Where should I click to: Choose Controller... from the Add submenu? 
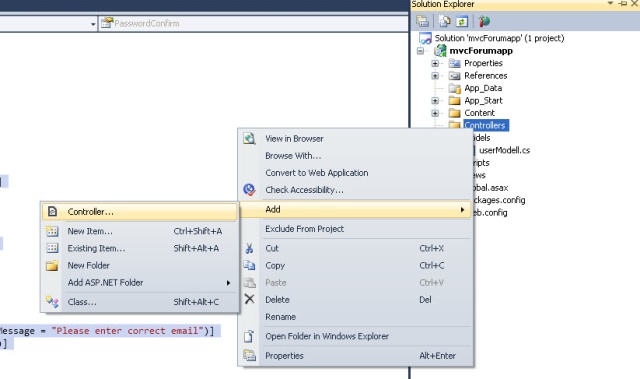(x=140, y=212)
